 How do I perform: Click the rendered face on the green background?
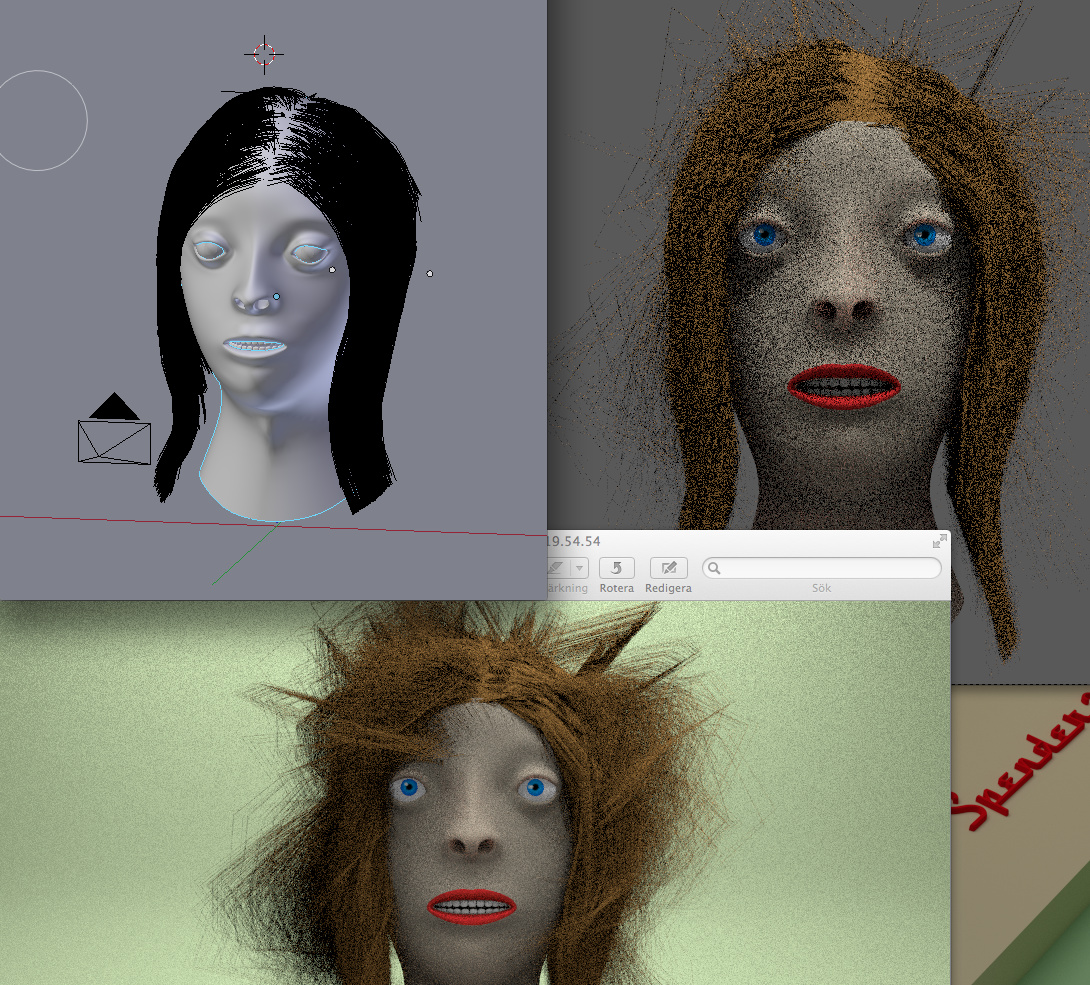click(x=480, y=834)
